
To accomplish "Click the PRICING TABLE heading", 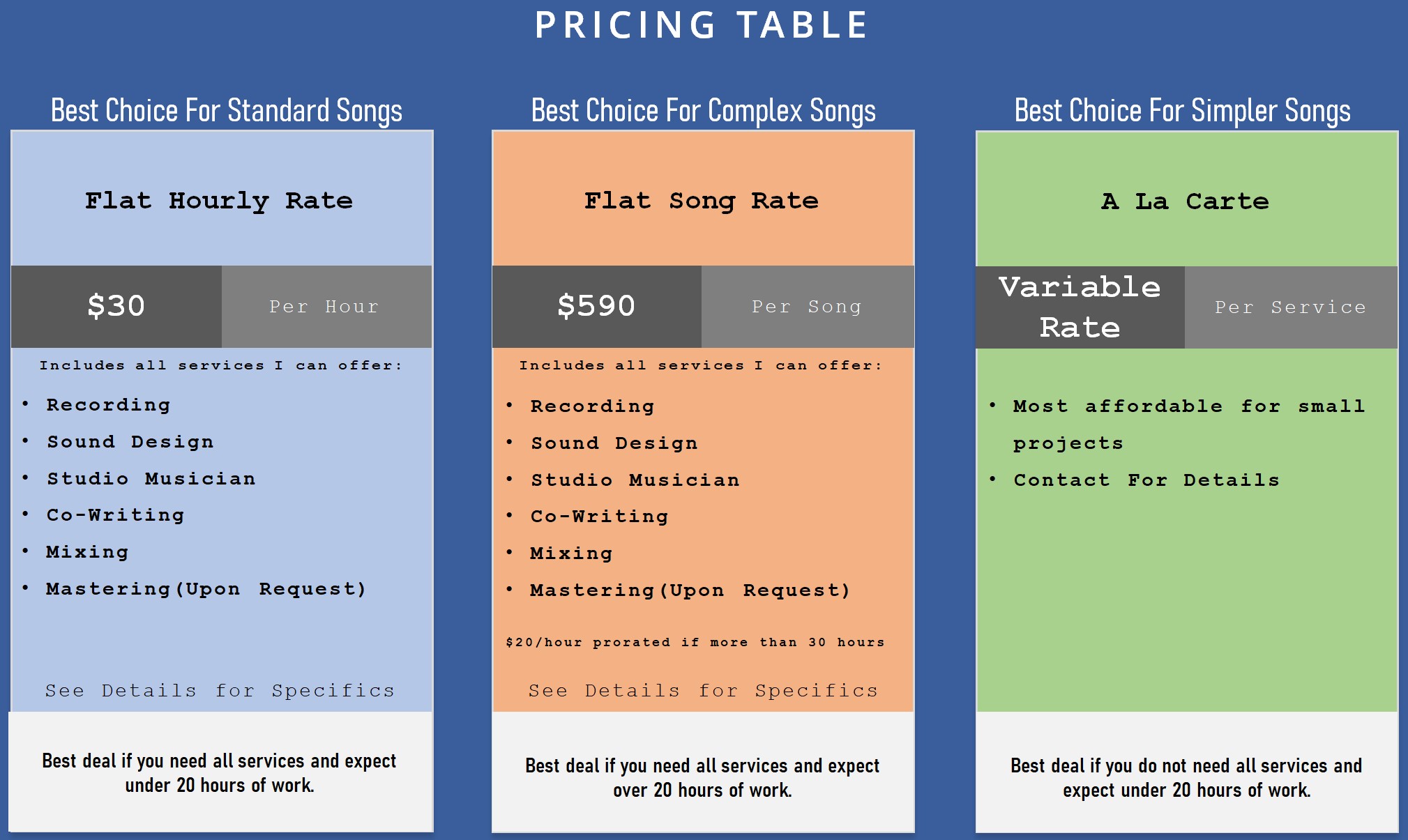I will (701, 26).
